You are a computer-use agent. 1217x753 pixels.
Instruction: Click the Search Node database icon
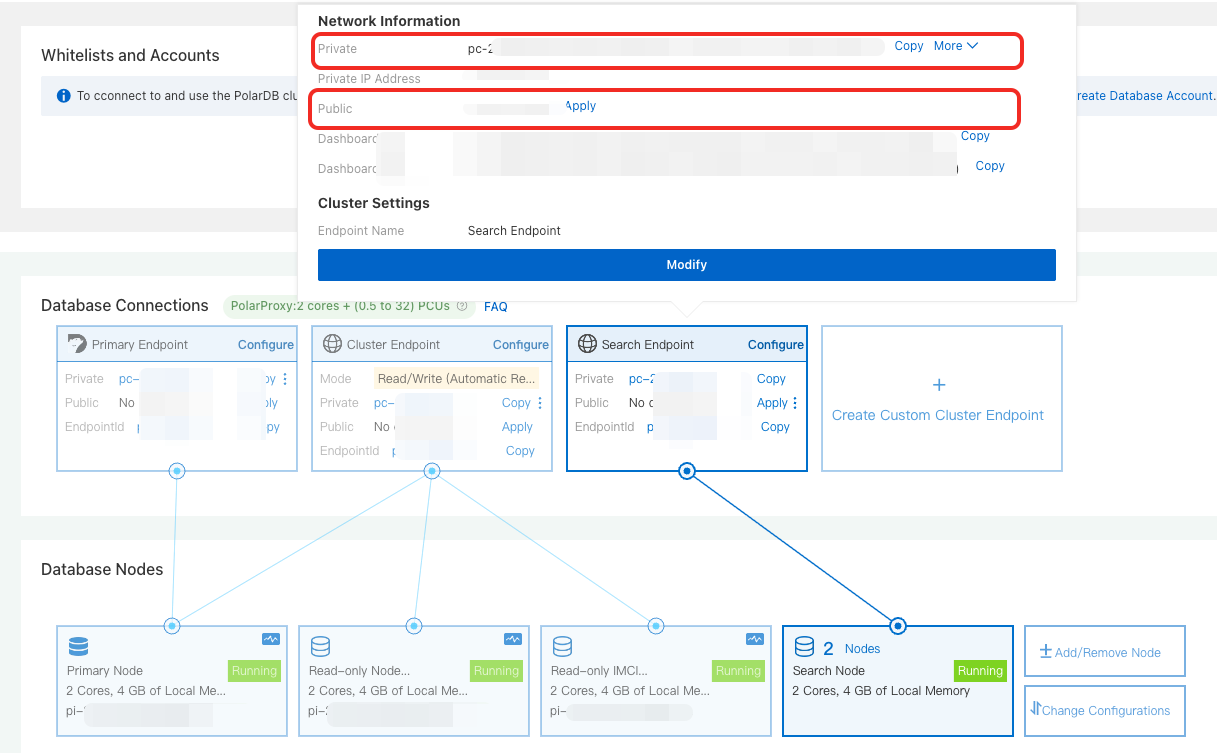pos(804,647)
